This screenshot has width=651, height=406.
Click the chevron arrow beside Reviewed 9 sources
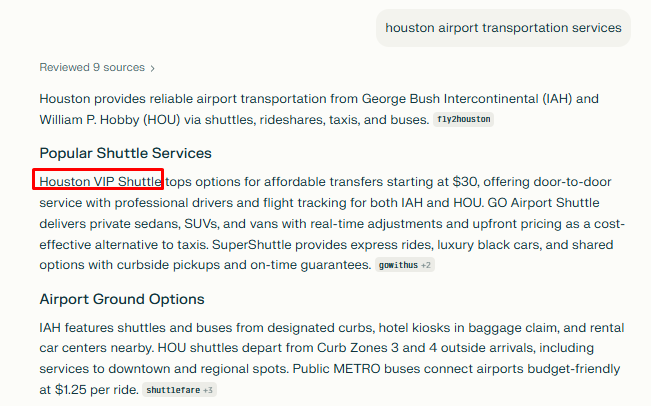(x=153, y=68)
